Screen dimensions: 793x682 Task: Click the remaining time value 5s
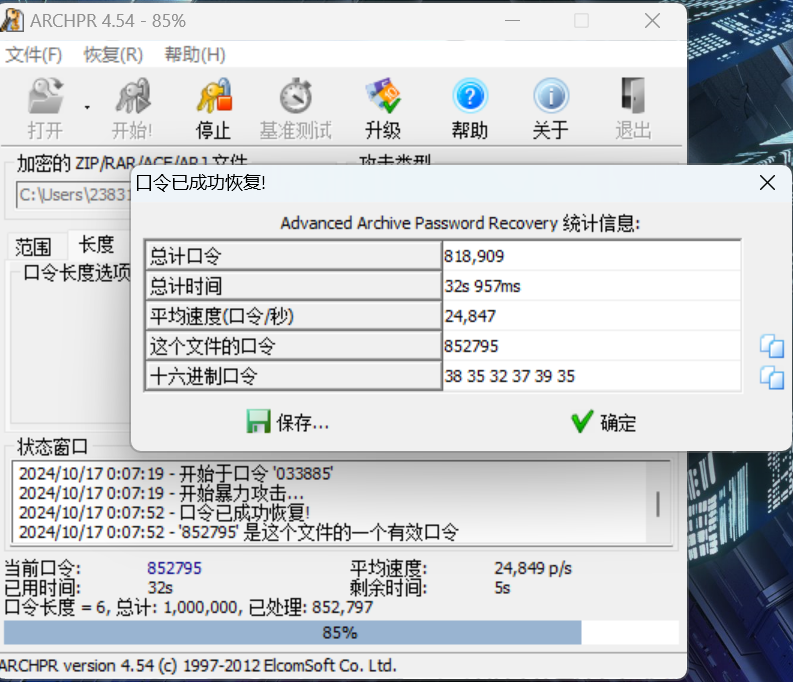(502, 588)
